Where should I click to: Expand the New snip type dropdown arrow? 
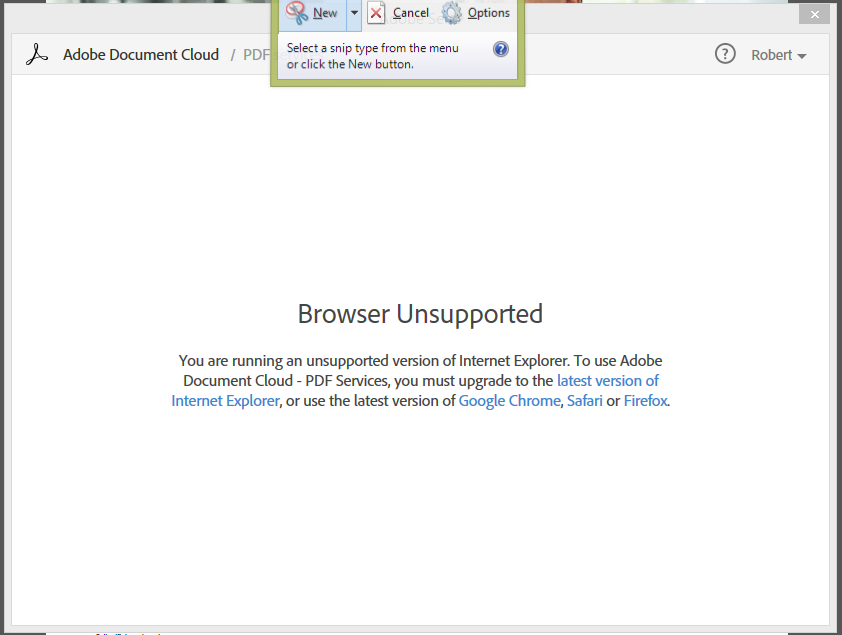(x=354, y=13)
